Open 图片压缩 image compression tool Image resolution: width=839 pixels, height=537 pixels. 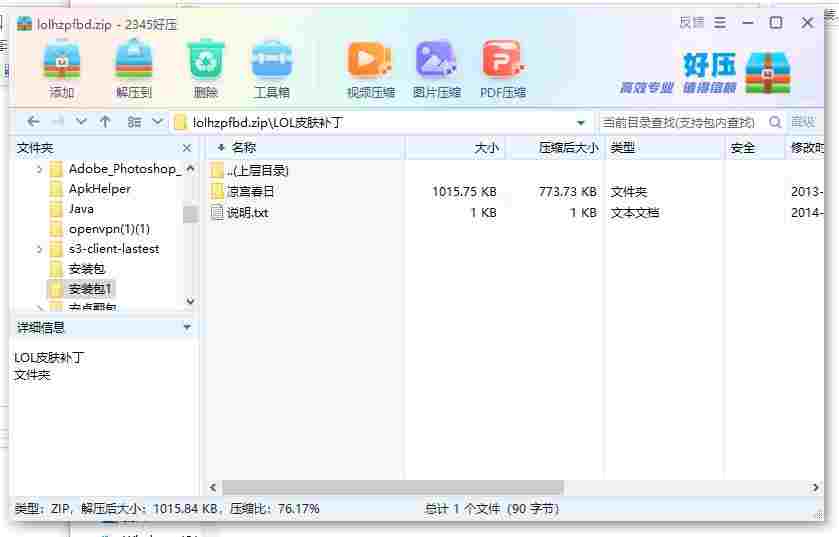[437, 68]
